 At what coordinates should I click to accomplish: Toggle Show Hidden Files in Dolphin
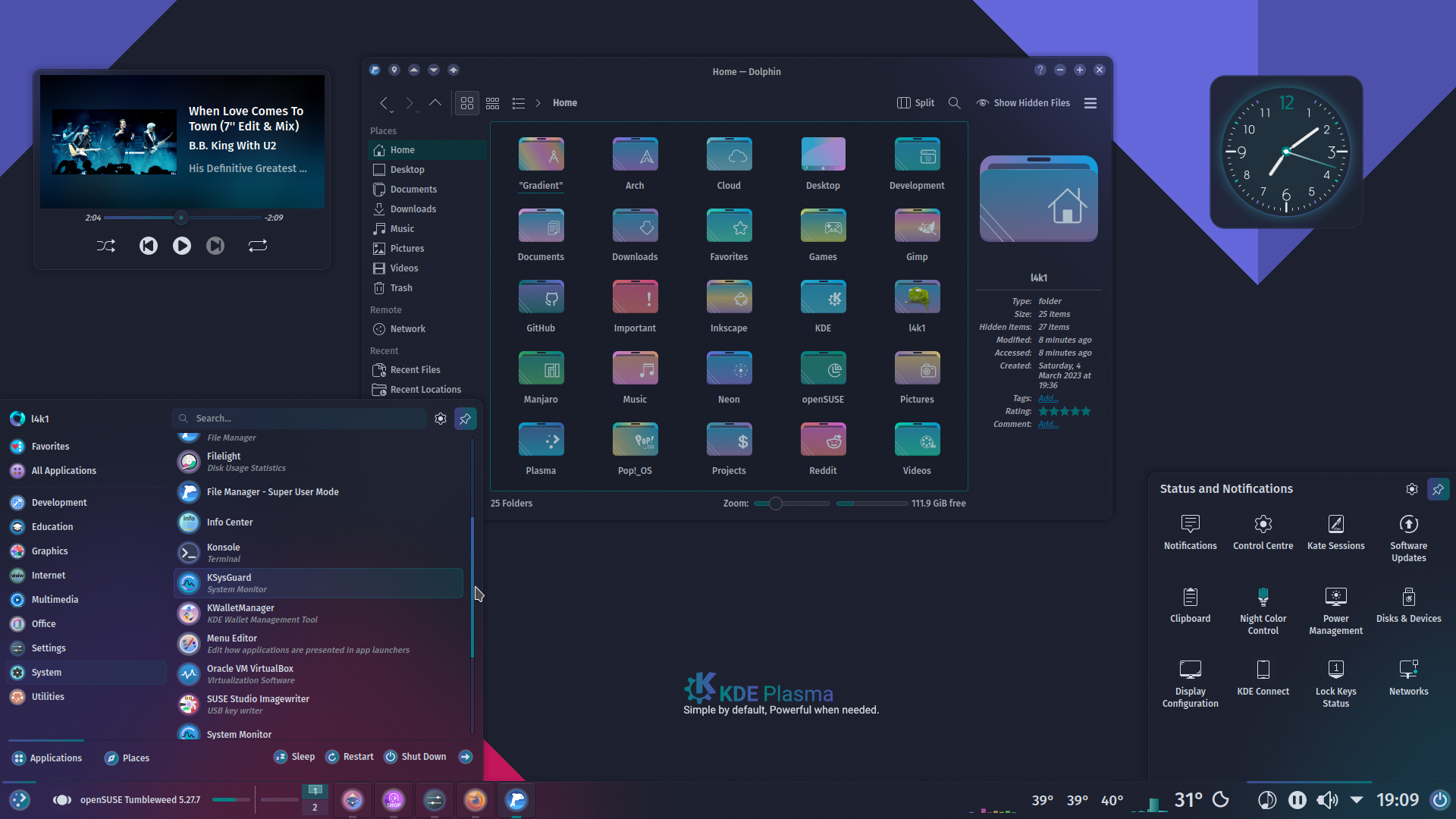click(x=1022, y=102)
